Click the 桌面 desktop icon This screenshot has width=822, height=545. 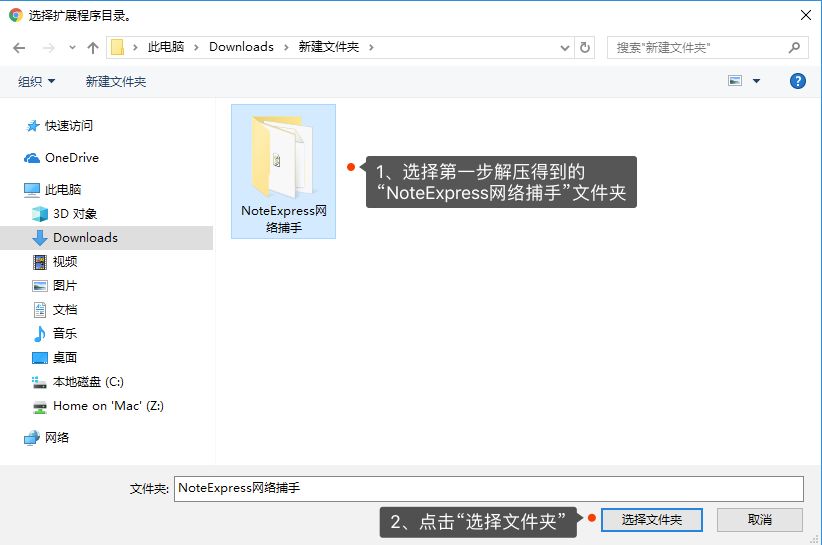click(40, 358)
